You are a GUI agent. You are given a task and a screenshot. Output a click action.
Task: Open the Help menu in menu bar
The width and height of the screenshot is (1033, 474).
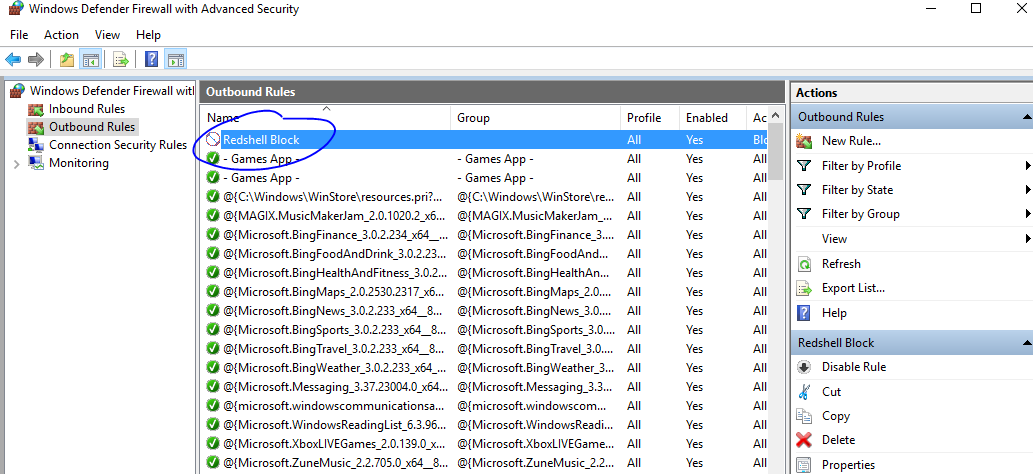point(148,35)
